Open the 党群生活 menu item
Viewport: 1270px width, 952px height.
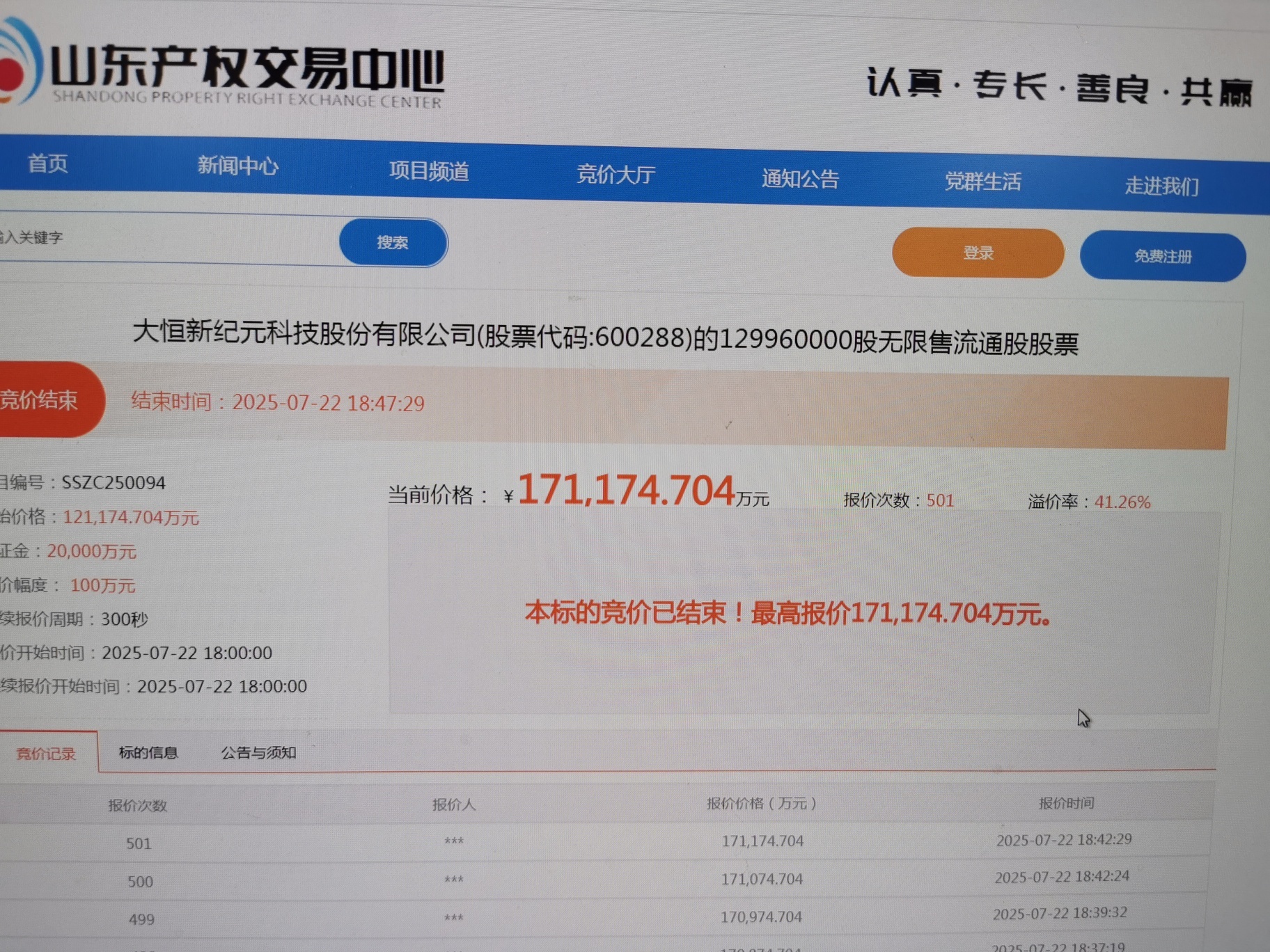(x=983, y=182)
